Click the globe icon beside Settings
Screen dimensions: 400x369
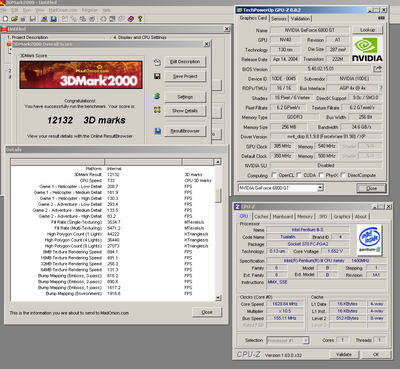[x=157, y=96]
